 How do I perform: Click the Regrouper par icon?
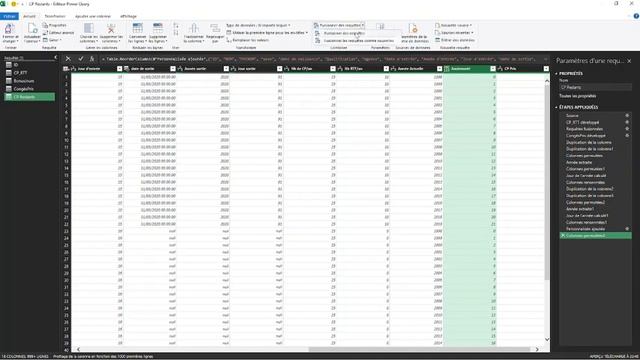click(x=215, y=28)
